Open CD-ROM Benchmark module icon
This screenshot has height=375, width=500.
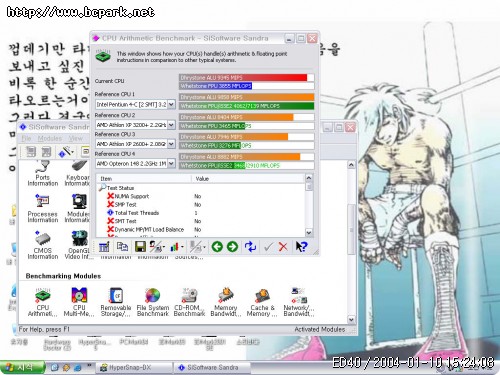(x=189, y=303)
